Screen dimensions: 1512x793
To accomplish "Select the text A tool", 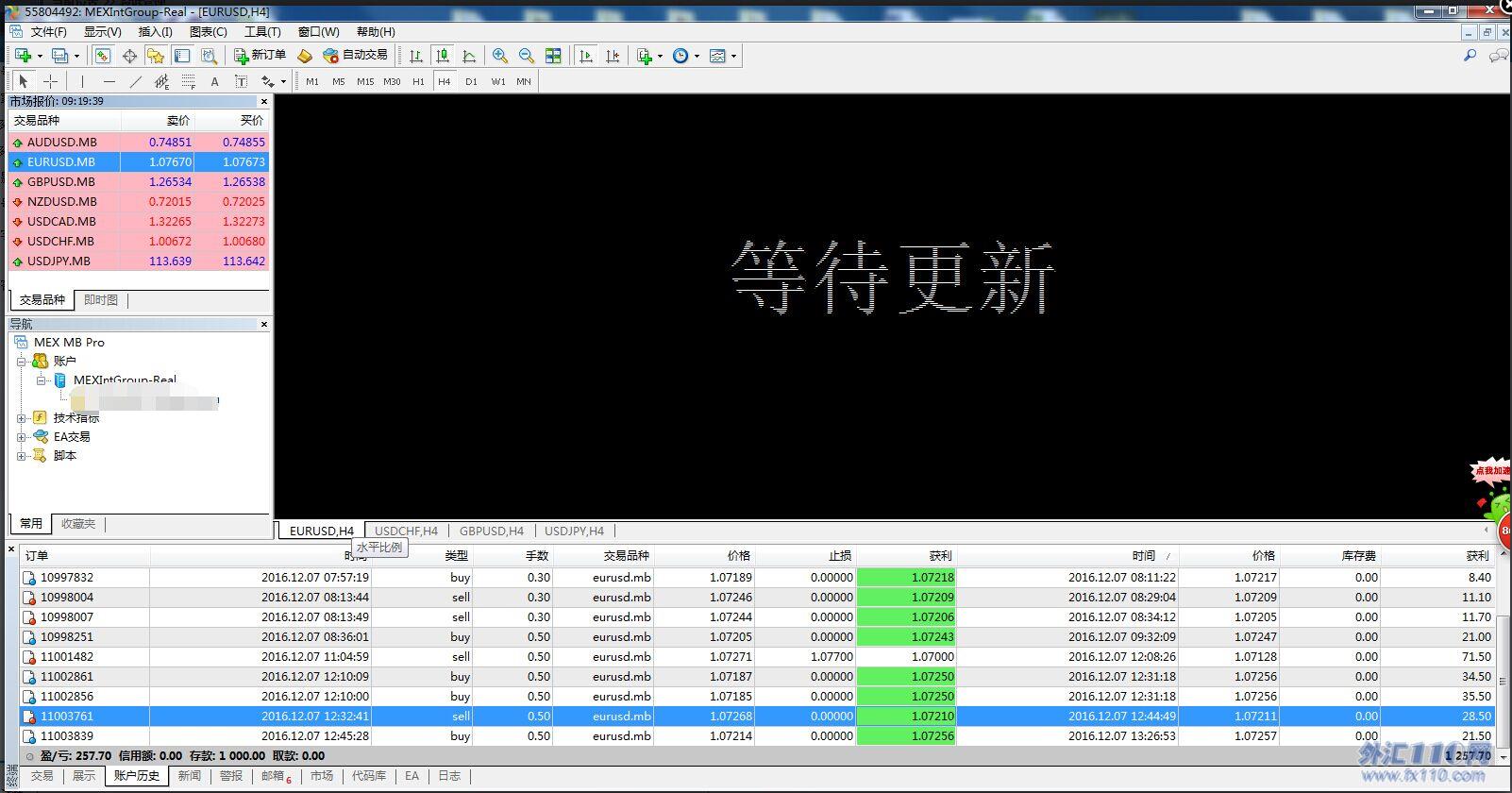I will coord(214,81).
